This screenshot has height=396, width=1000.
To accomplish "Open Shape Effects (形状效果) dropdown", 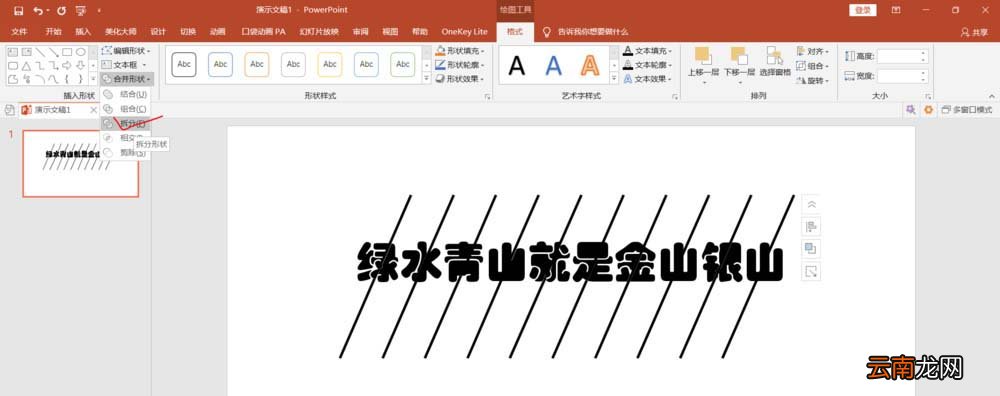I will point(460,79).
